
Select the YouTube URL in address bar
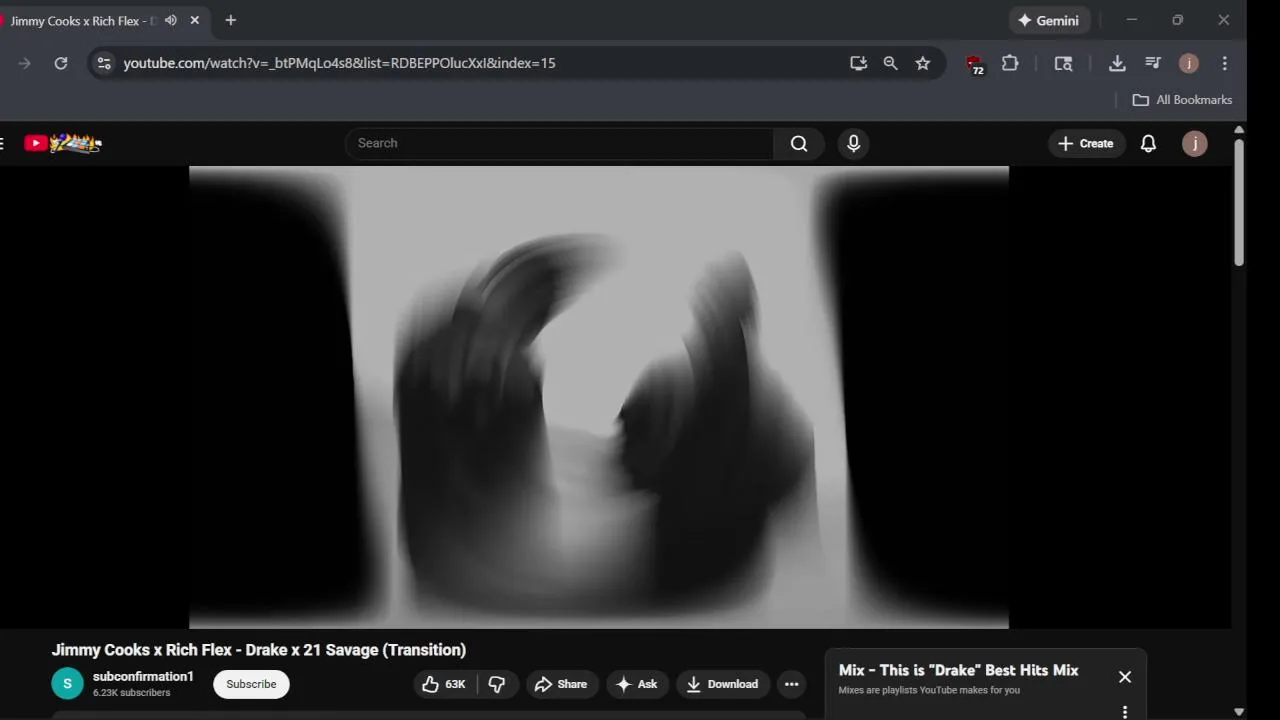pos(339,63)
